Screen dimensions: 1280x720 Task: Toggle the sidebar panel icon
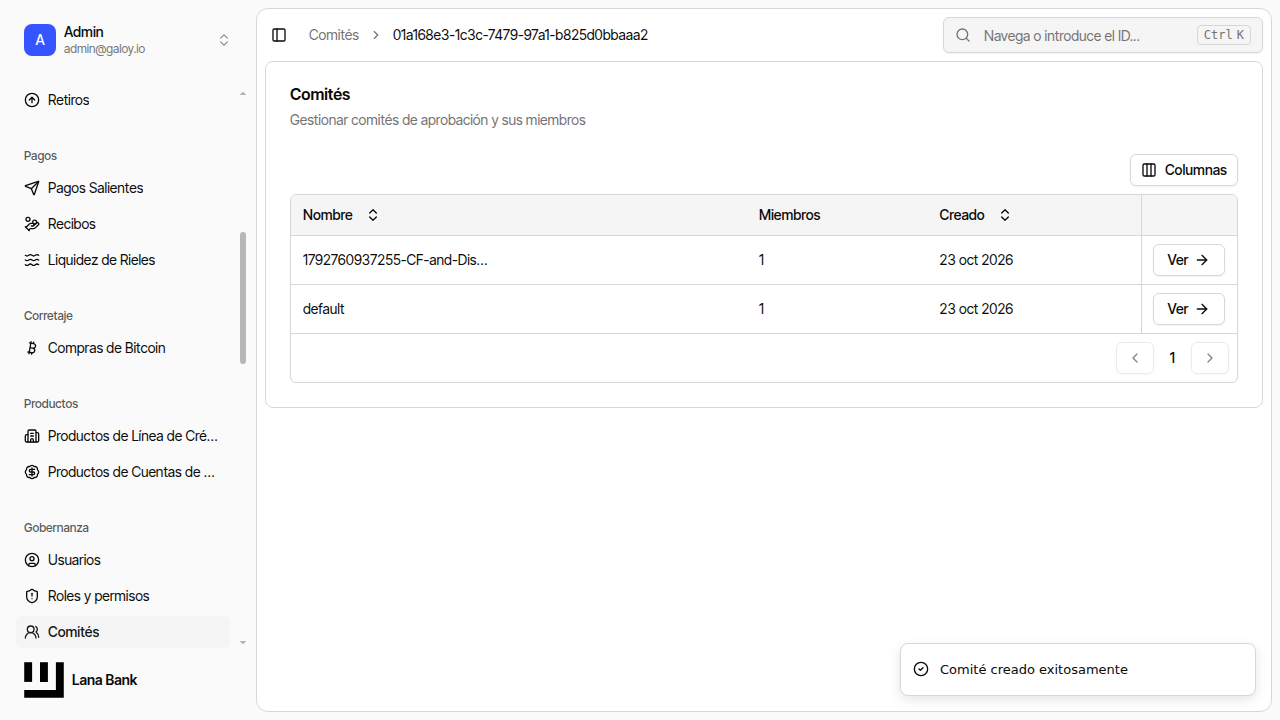[279, 35]
